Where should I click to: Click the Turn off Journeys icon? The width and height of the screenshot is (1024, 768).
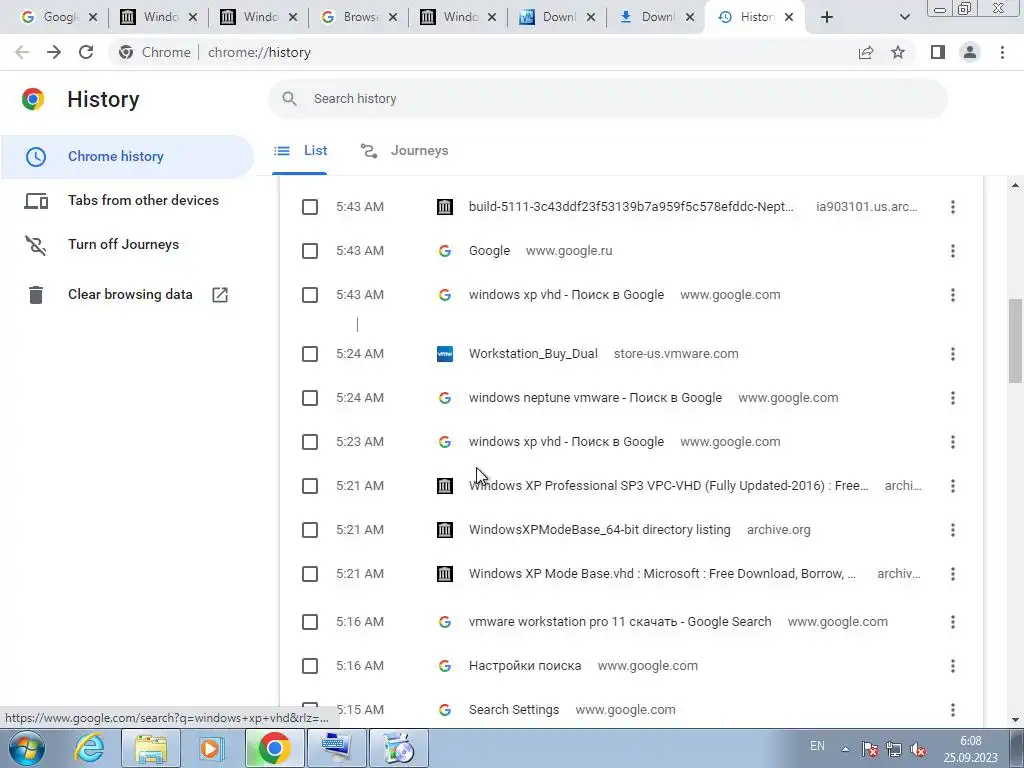pyautogui.click(x=36, y=245)
